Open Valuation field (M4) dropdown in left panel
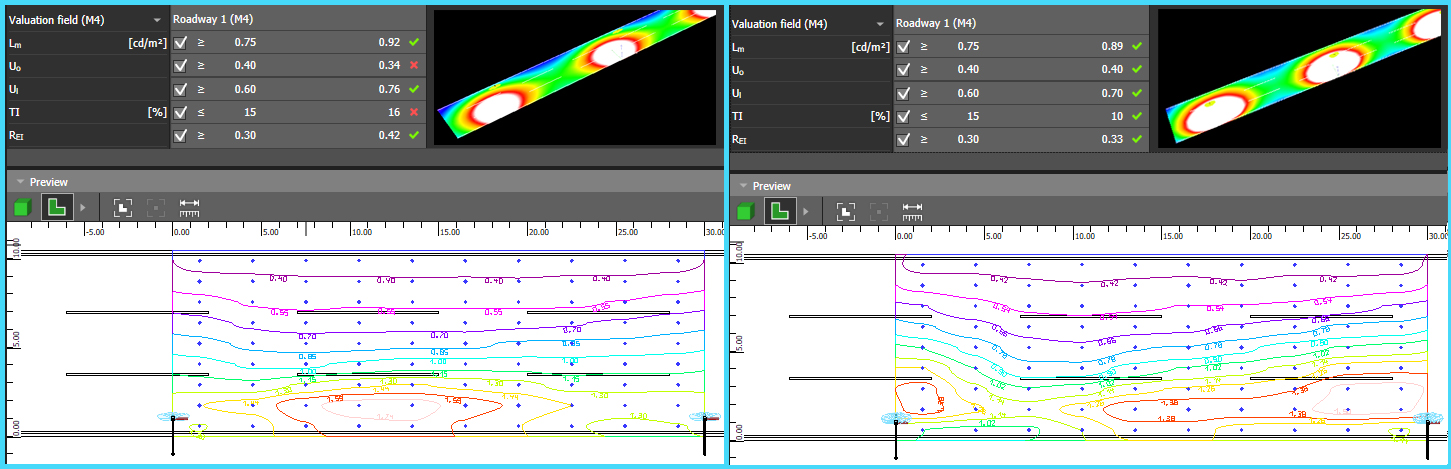 click(157, 20)
